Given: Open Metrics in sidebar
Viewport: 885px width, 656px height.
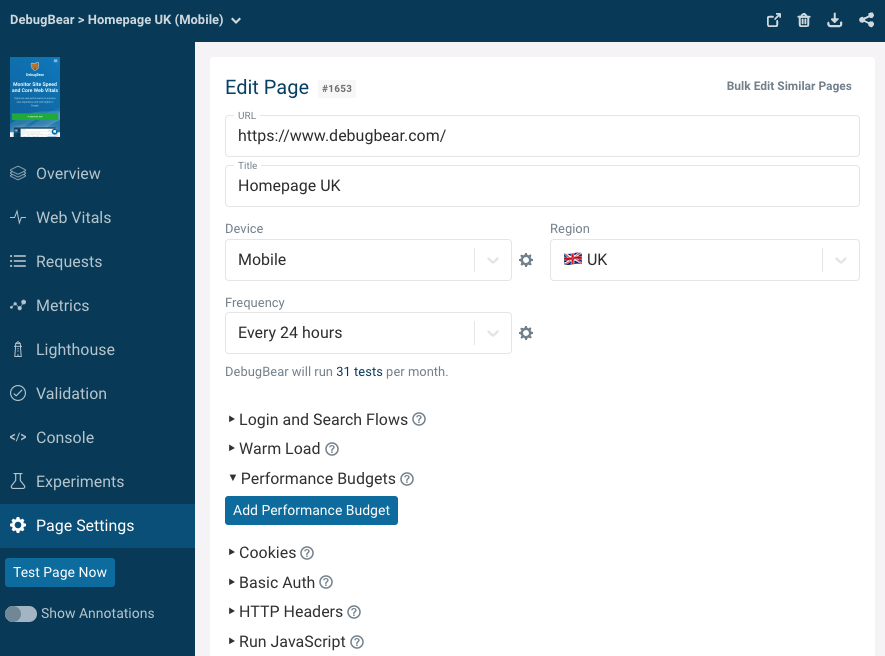Looking at the screenshot, I should 97,305.
